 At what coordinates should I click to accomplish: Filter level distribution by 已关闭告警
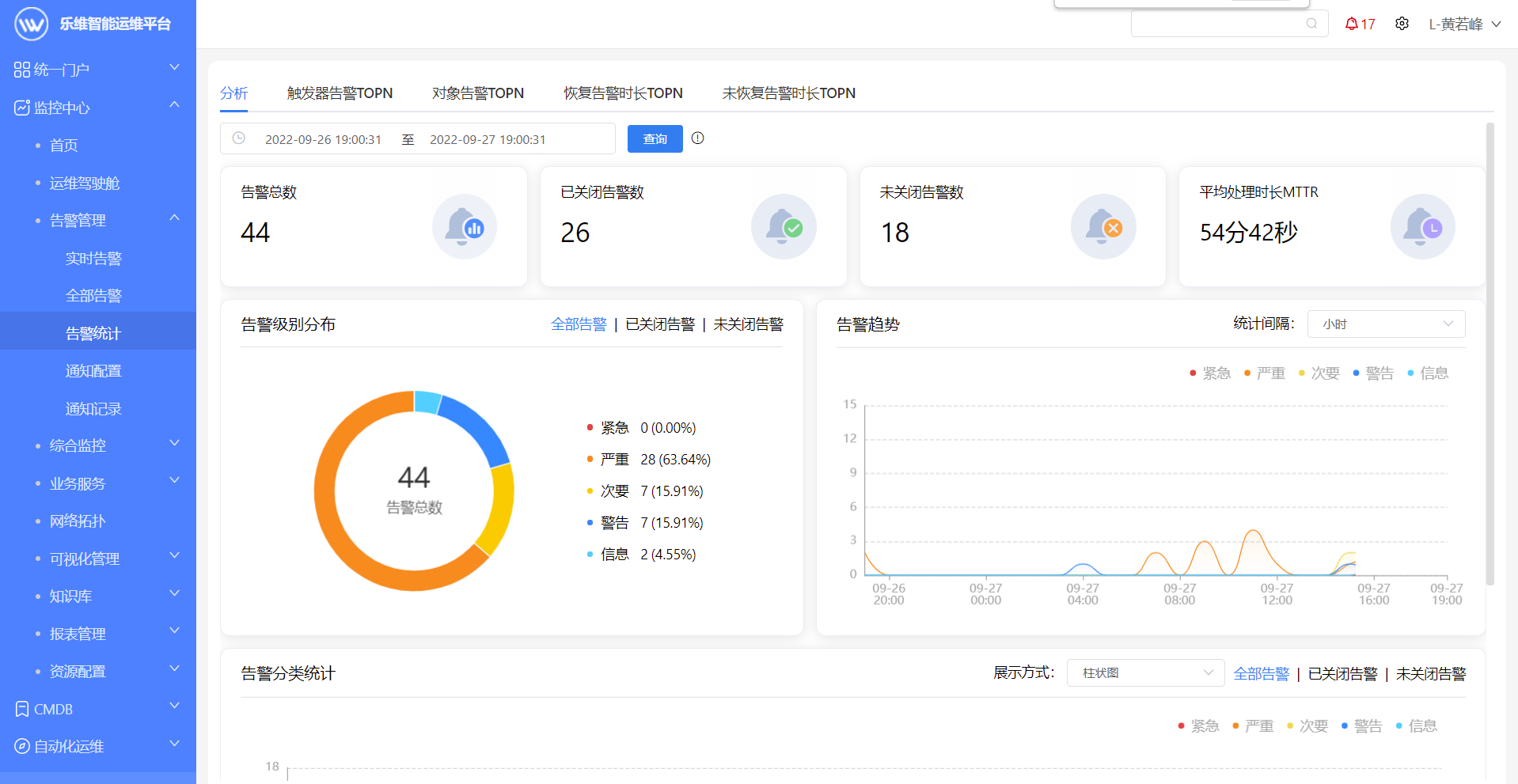pyautogui.click(x=660, y=324)
